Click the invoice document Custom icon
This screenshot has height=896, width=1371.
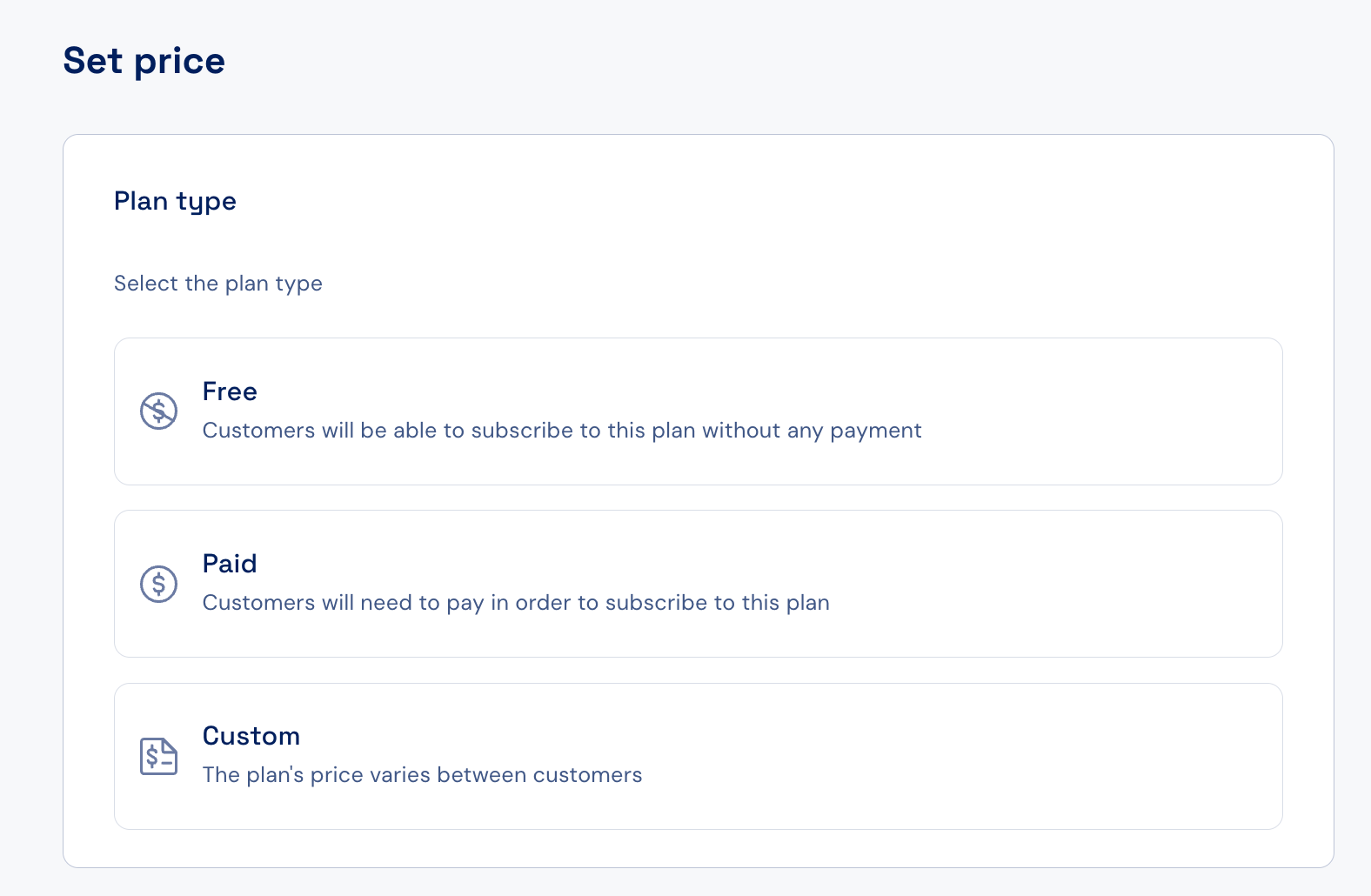coord(159,756)
